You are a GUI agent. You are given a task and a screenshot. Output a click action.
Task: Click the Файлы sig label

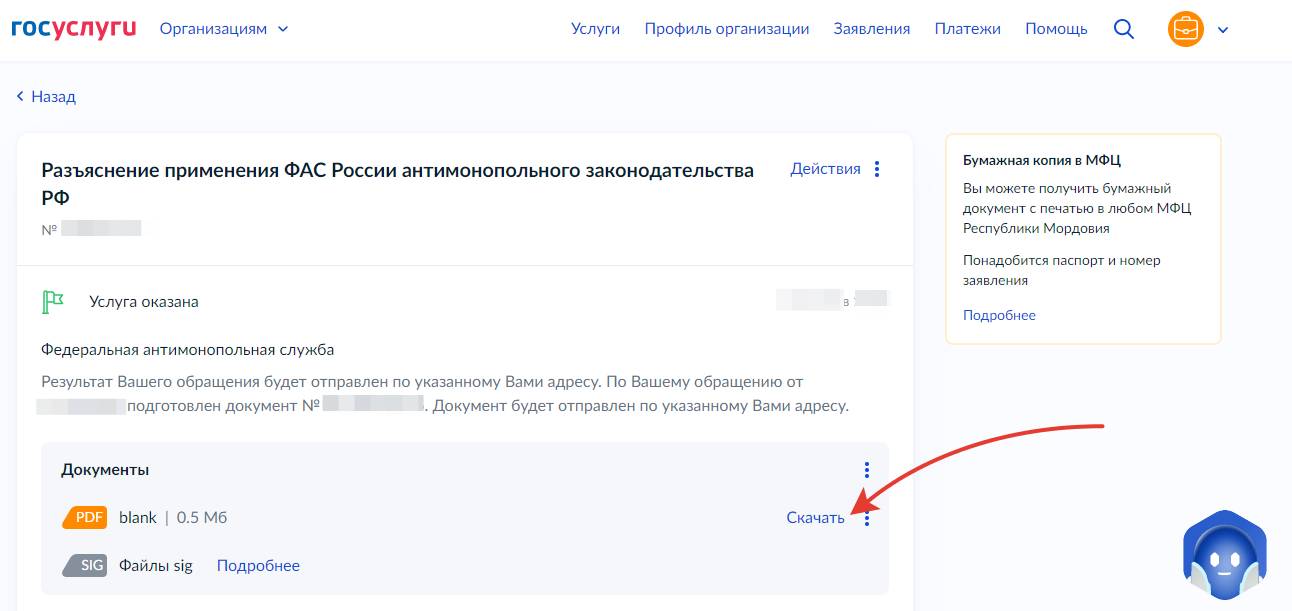(x=156, y=565)
